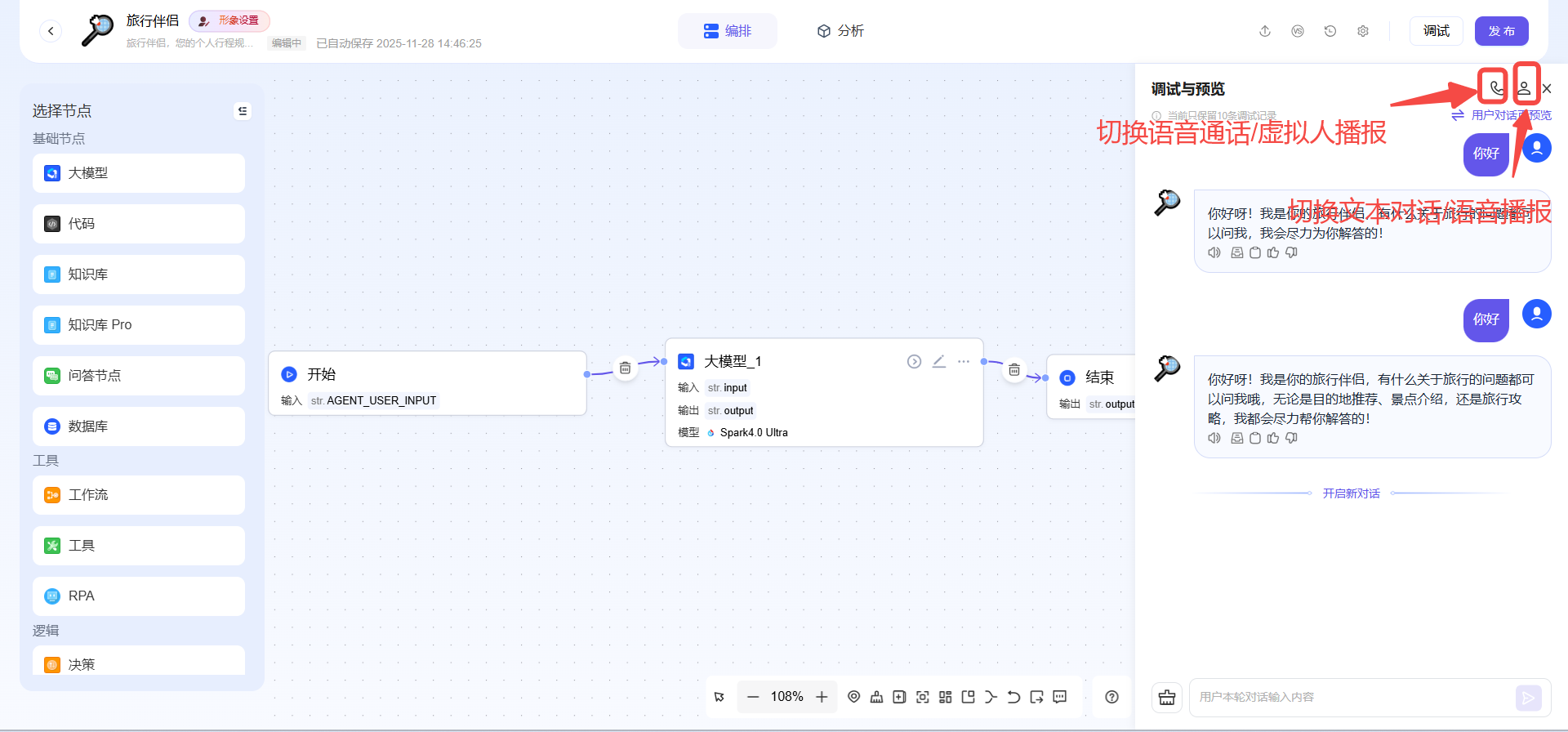Switch to 用户对话页预览 mode
Viewport: 1568px width, 732px height.
coord(1503,115)
